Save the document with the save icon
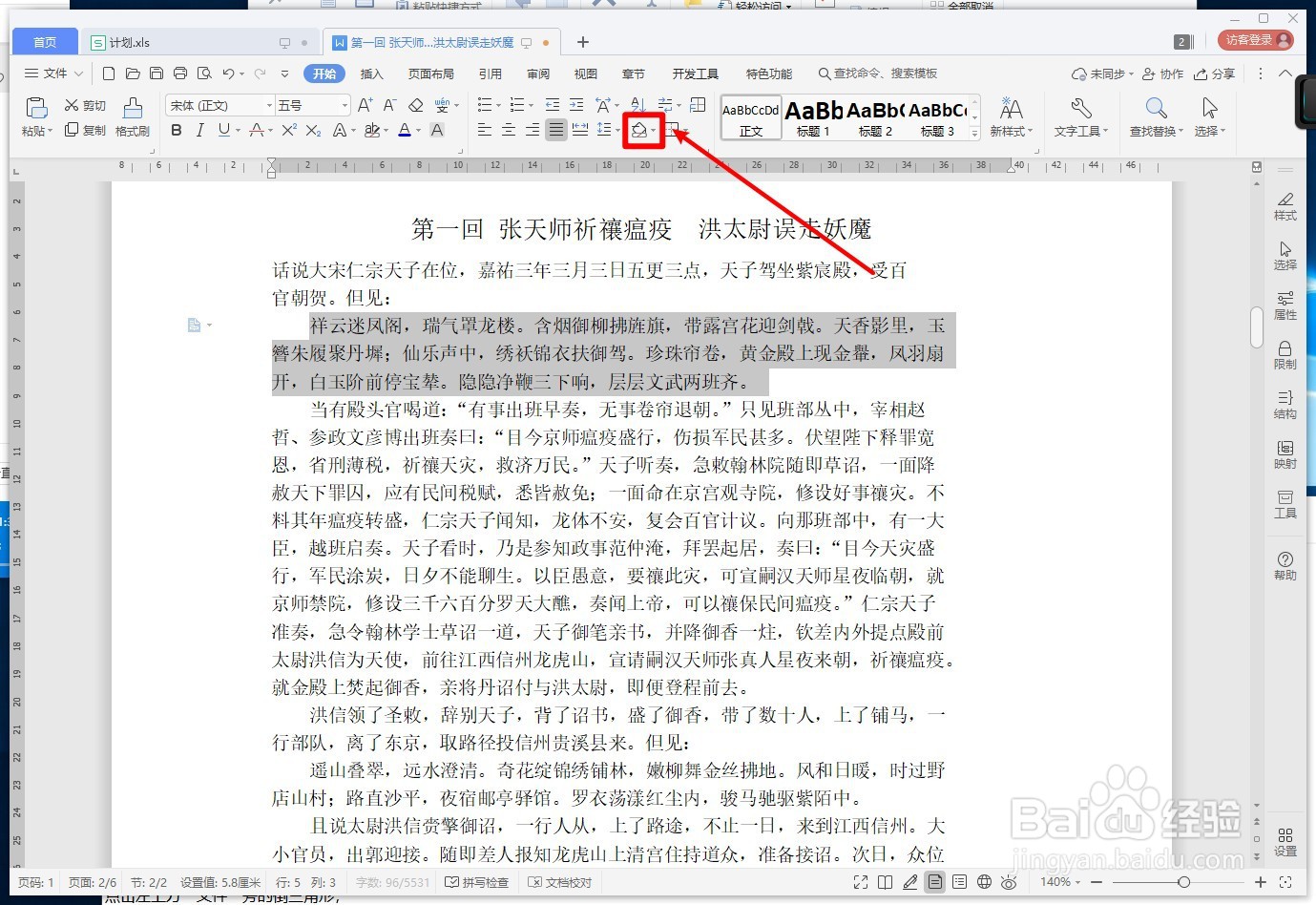The image size is (1316, 905). click(157, 74)
